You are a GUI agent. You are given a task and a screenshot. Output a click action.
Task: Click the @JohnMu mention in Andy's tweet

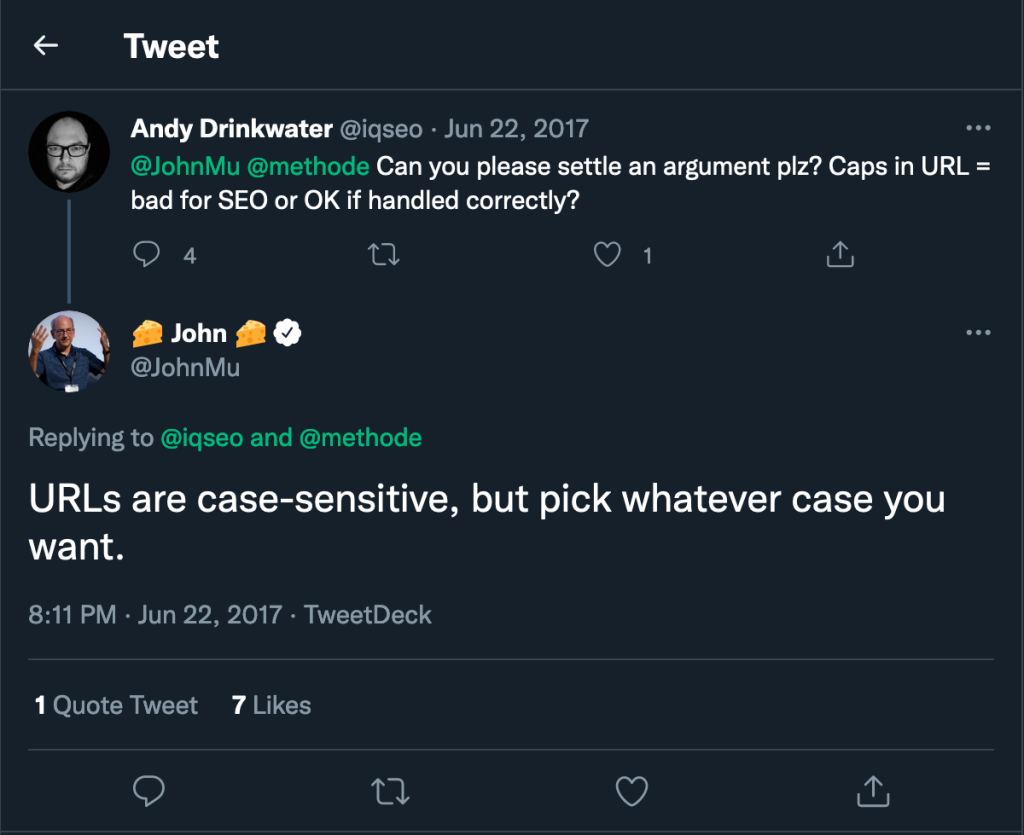pos(185,166)
